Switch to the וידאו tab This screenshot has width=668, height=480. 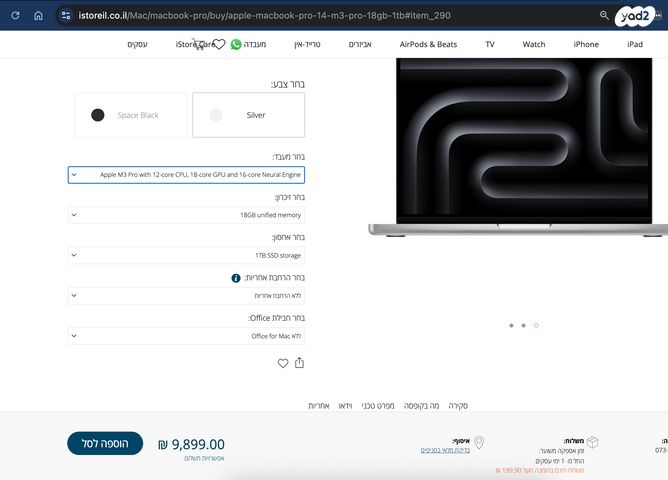point(345,405)
